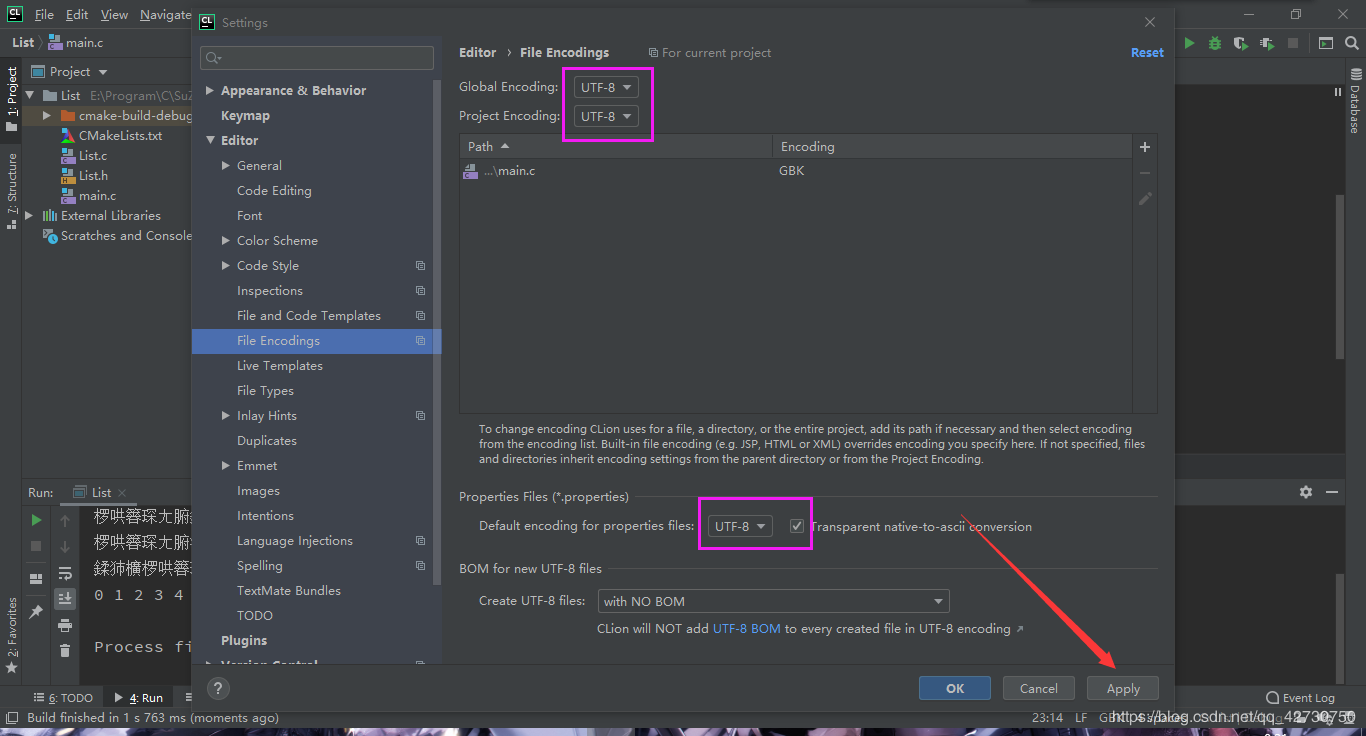Expand the Appearance & Behavior settings section

coord(210,90)
